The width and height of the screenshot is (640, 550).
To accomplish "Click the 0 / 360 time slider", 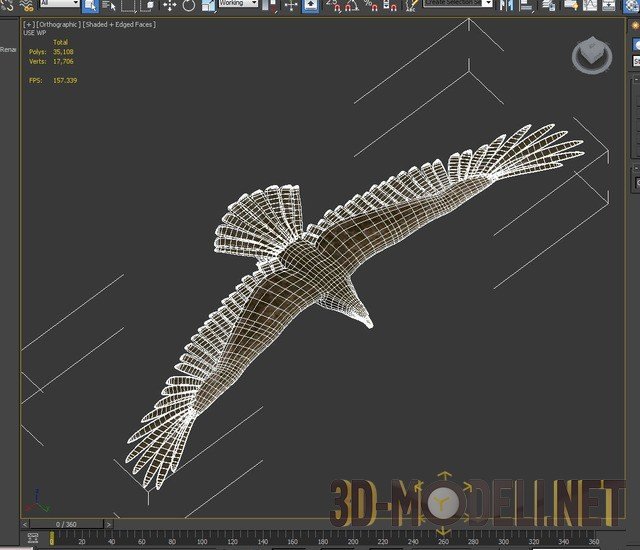I will click(66, 524).
